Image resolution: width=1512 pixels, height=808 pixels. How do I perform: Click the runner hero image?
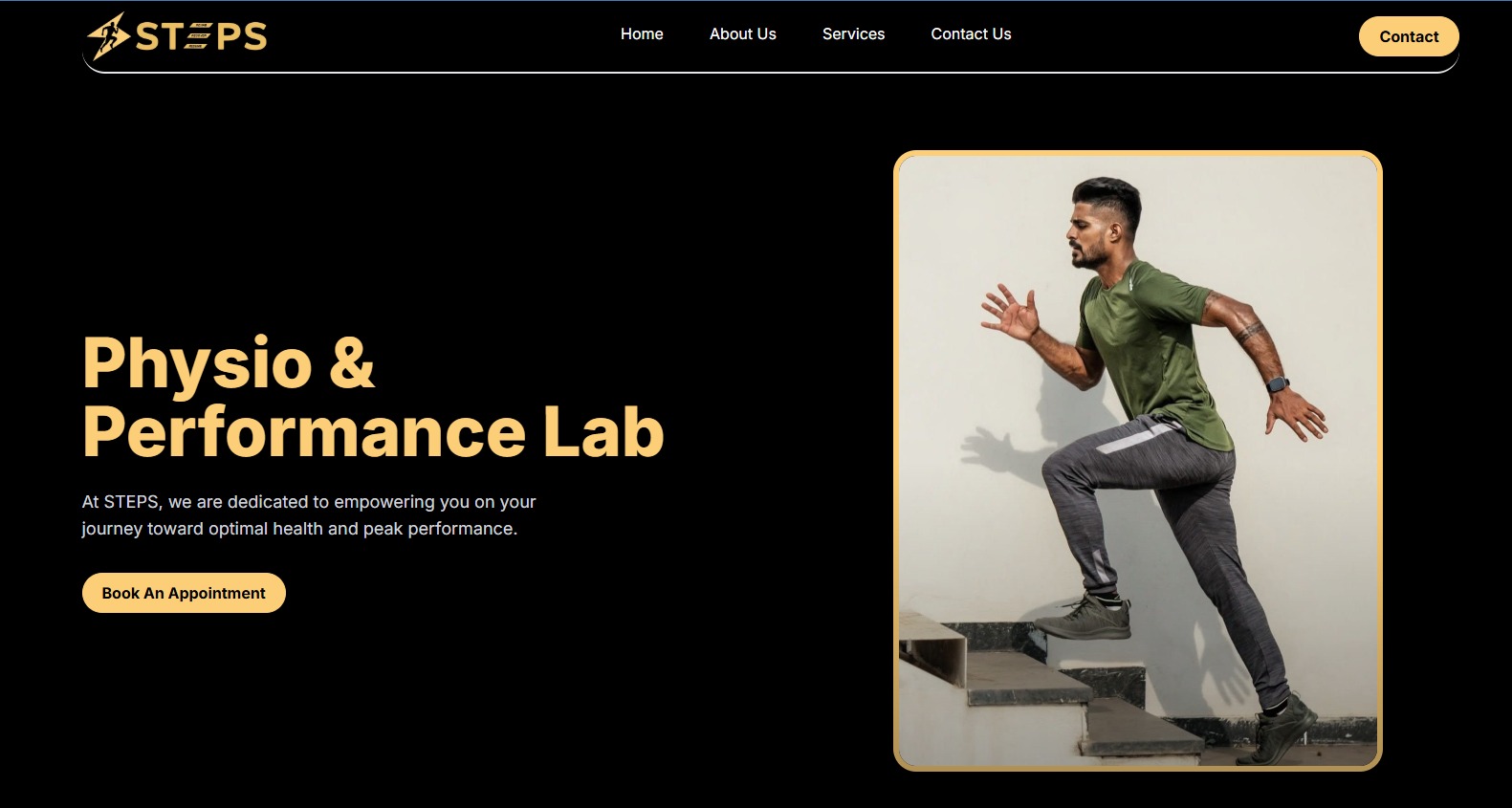pos(1138,461)
